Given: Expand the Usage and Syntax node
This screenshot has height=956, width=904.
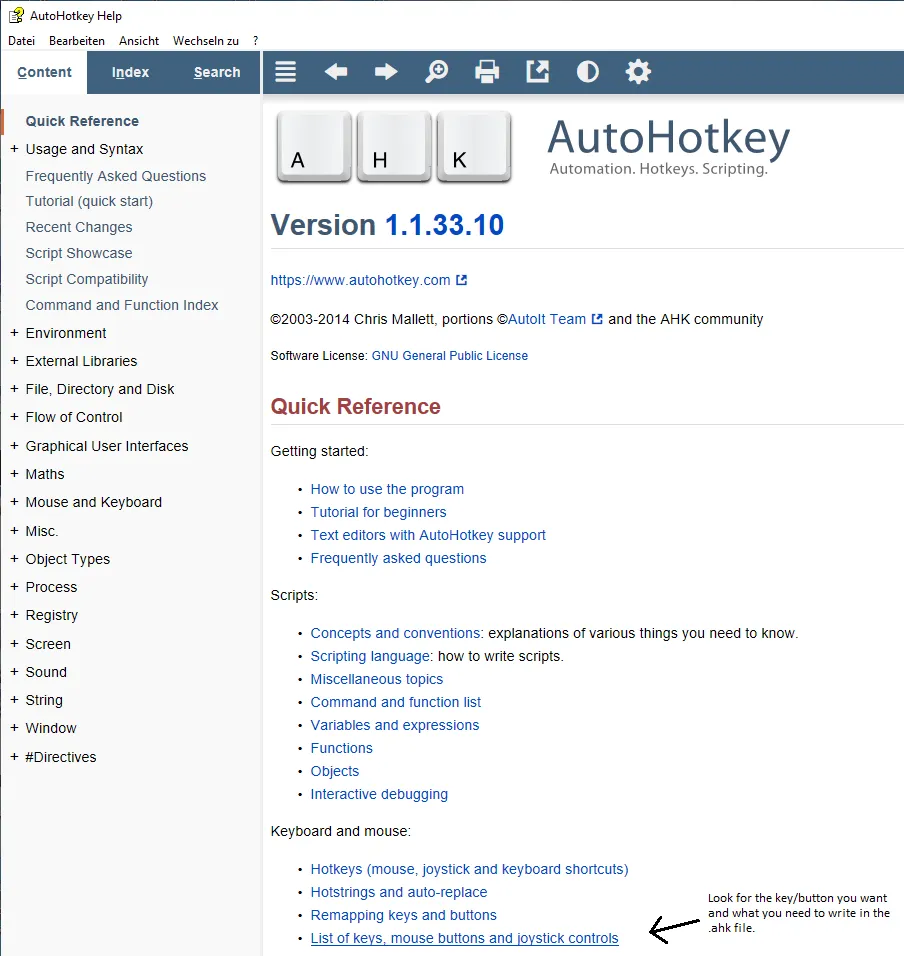Looking at the screenshot, I should point(14,149).
